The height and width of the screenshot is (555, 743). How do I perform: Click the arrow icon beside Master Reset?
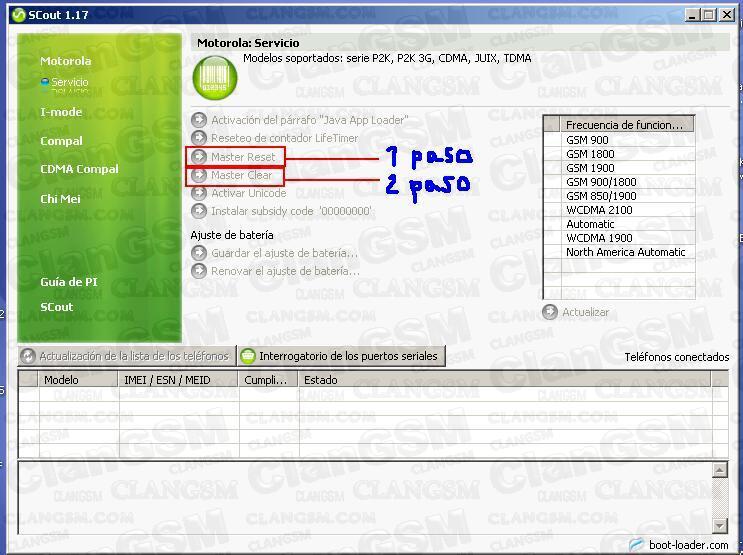pyautogui.click(x=199, y=157)
